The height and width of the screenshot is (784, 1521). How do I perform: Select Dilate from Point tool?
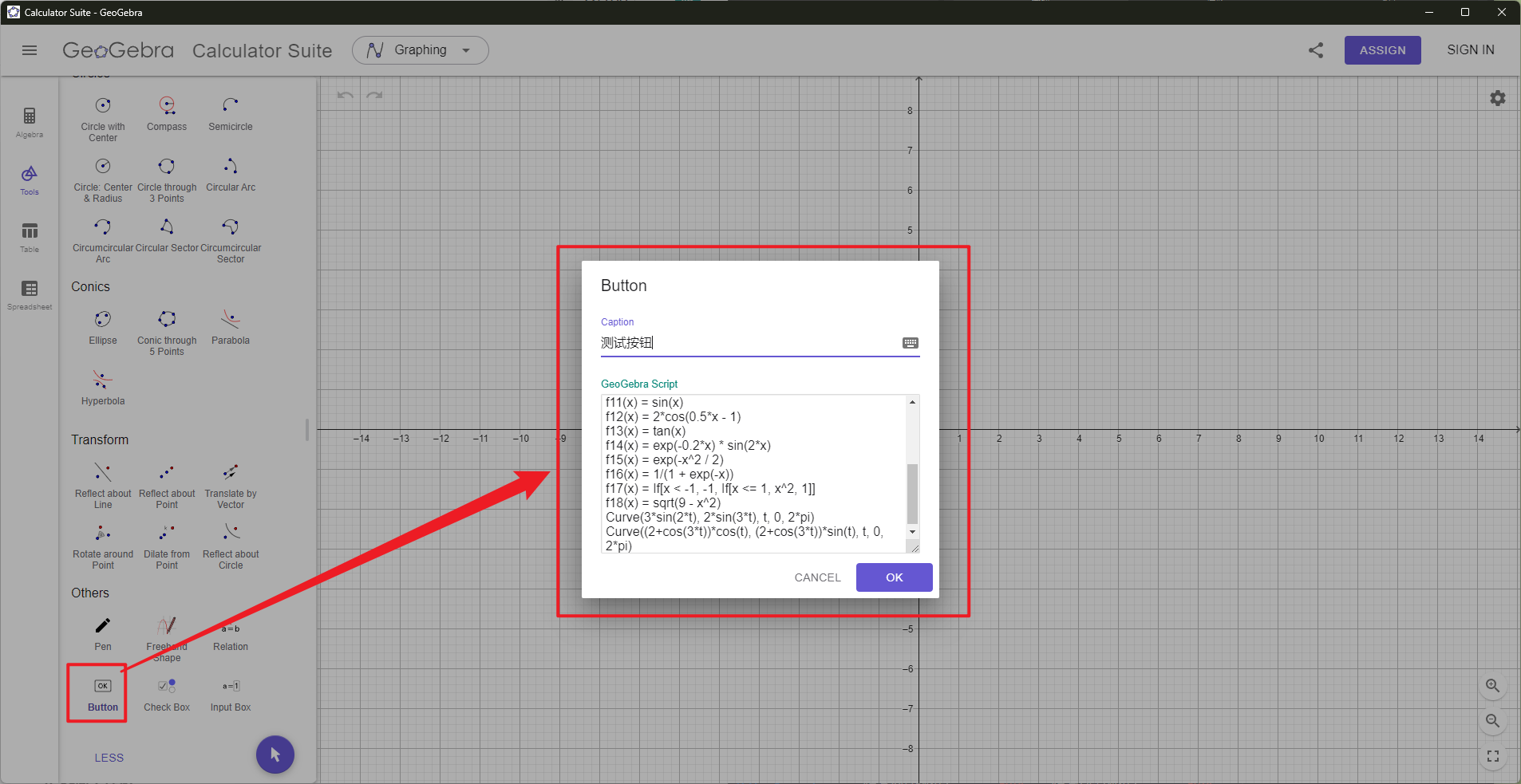coord(167,546)
